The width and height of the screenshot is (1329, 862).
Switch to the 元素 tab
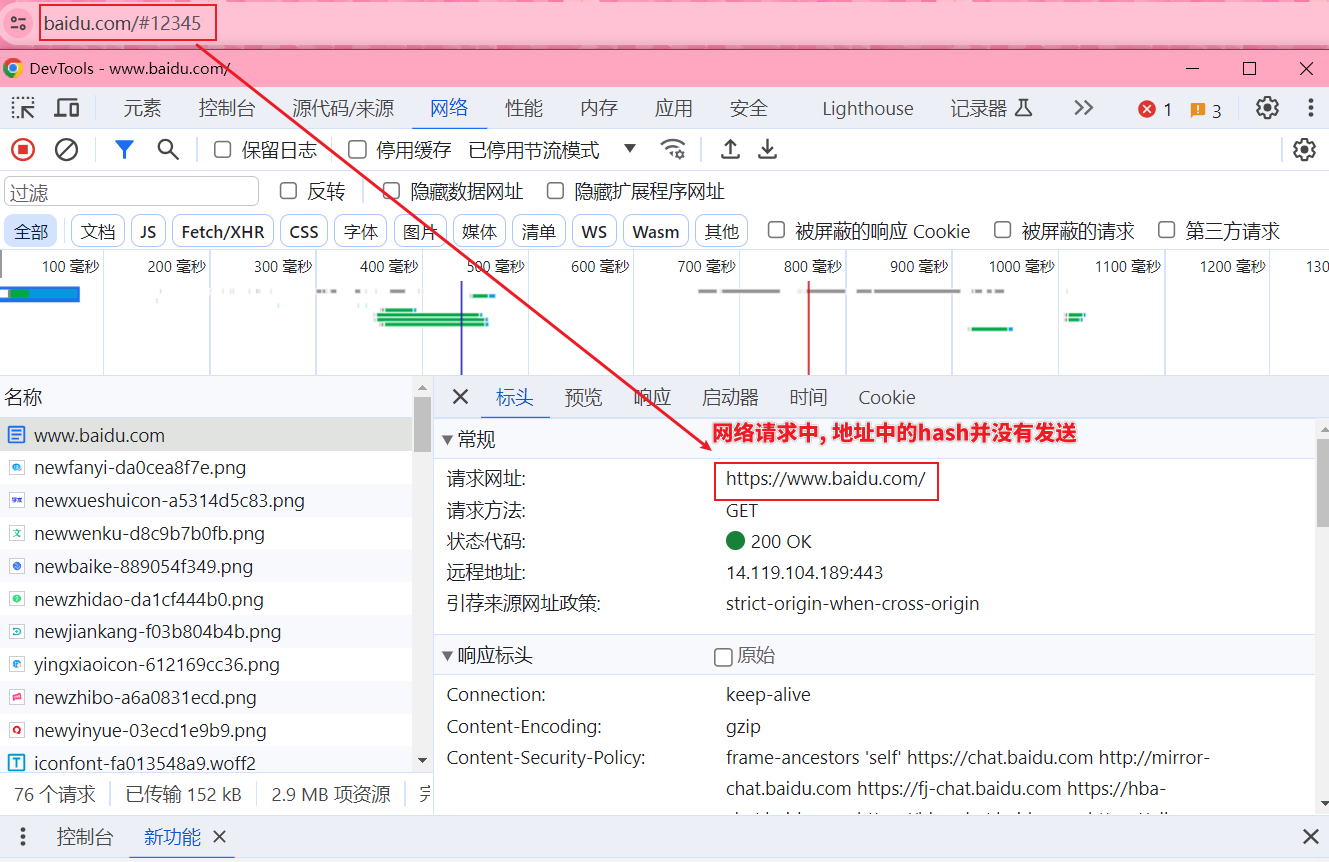pos(142,108)
